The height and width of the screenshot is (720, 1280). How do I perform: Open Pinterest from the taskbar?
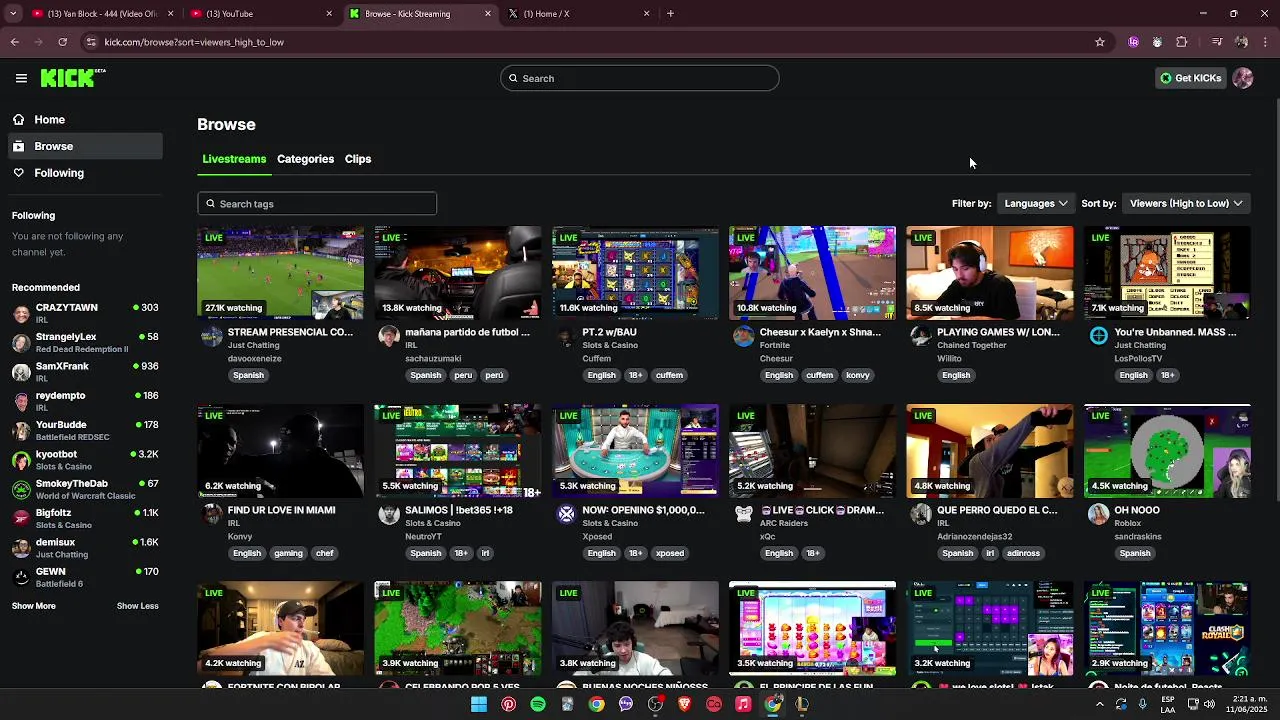pyautogui.click(x=509, y=704)
